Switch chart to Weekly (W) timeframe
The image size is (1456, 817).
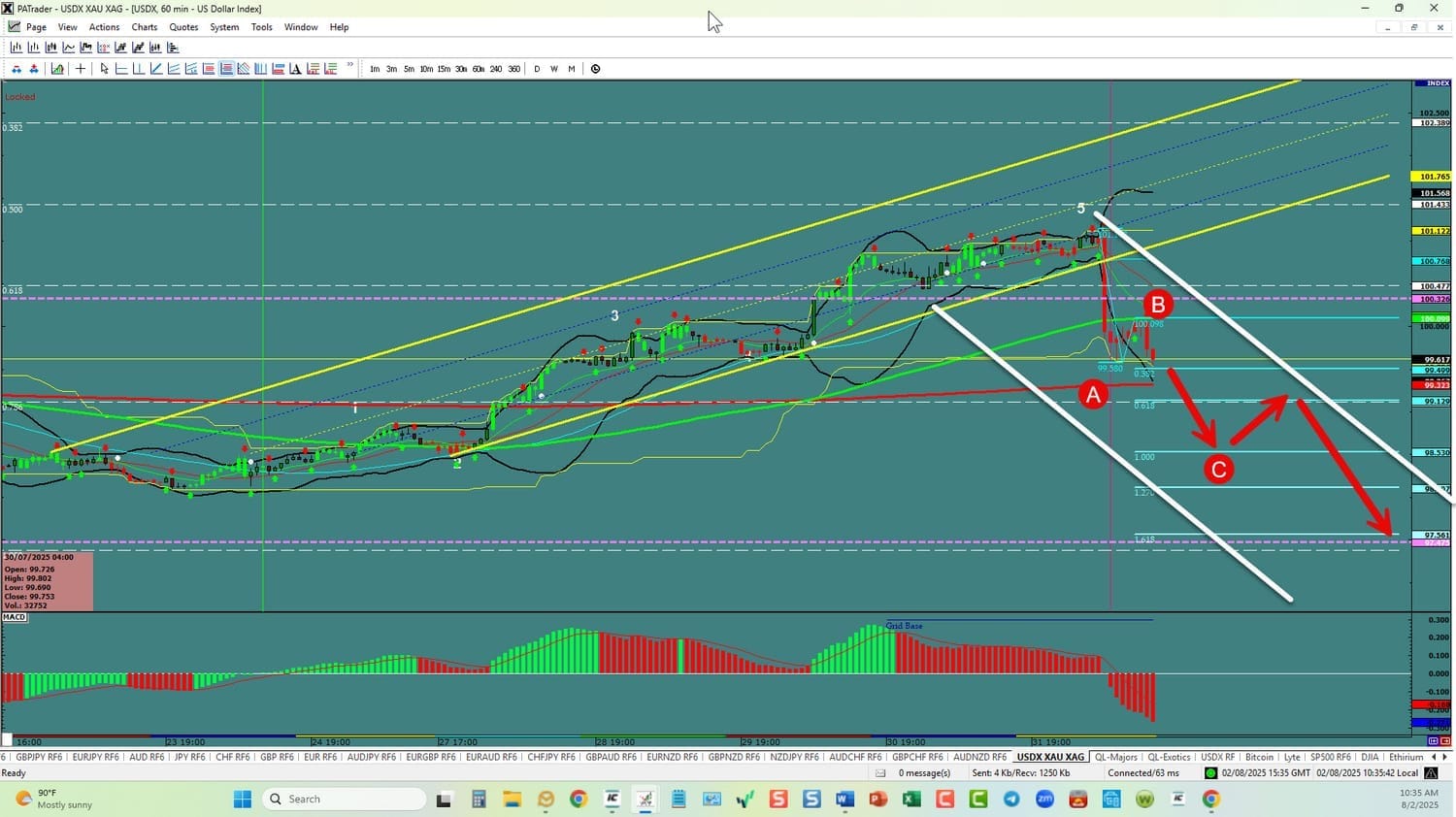[x=554, y=69]
